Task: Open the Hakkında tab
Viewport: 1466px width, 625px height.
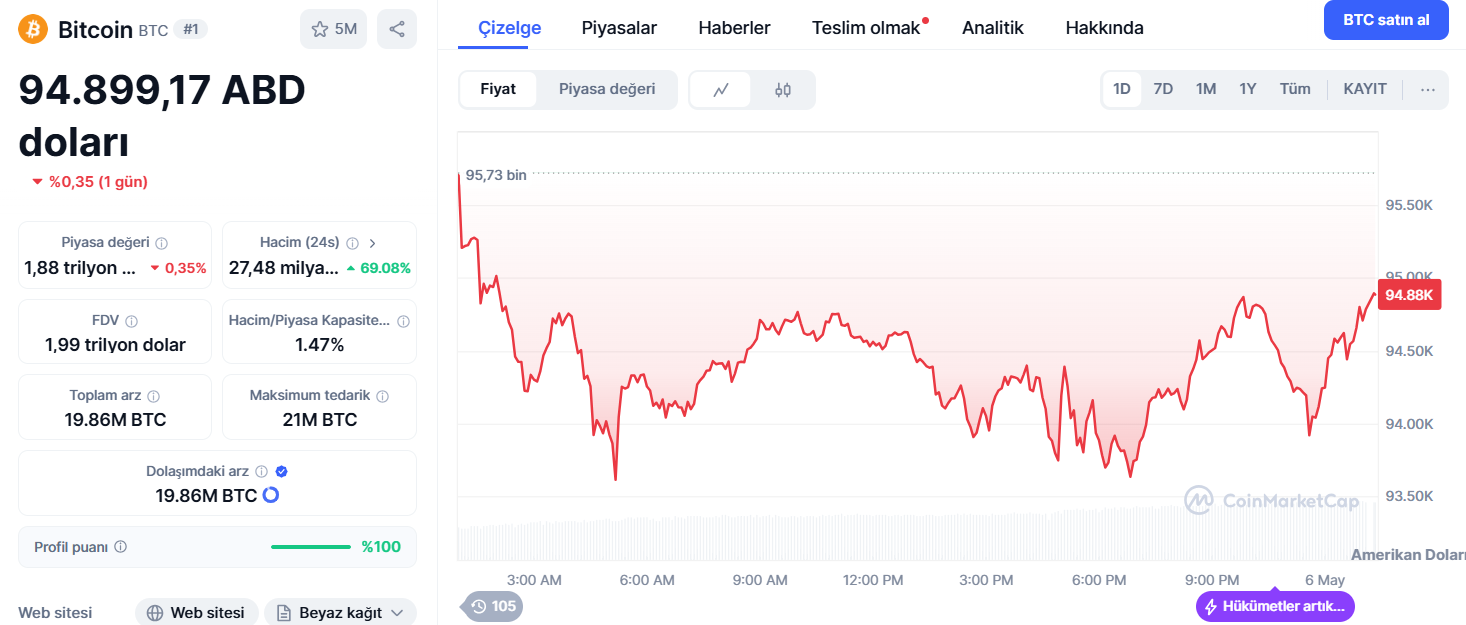Action: [x=1104, y=28]
